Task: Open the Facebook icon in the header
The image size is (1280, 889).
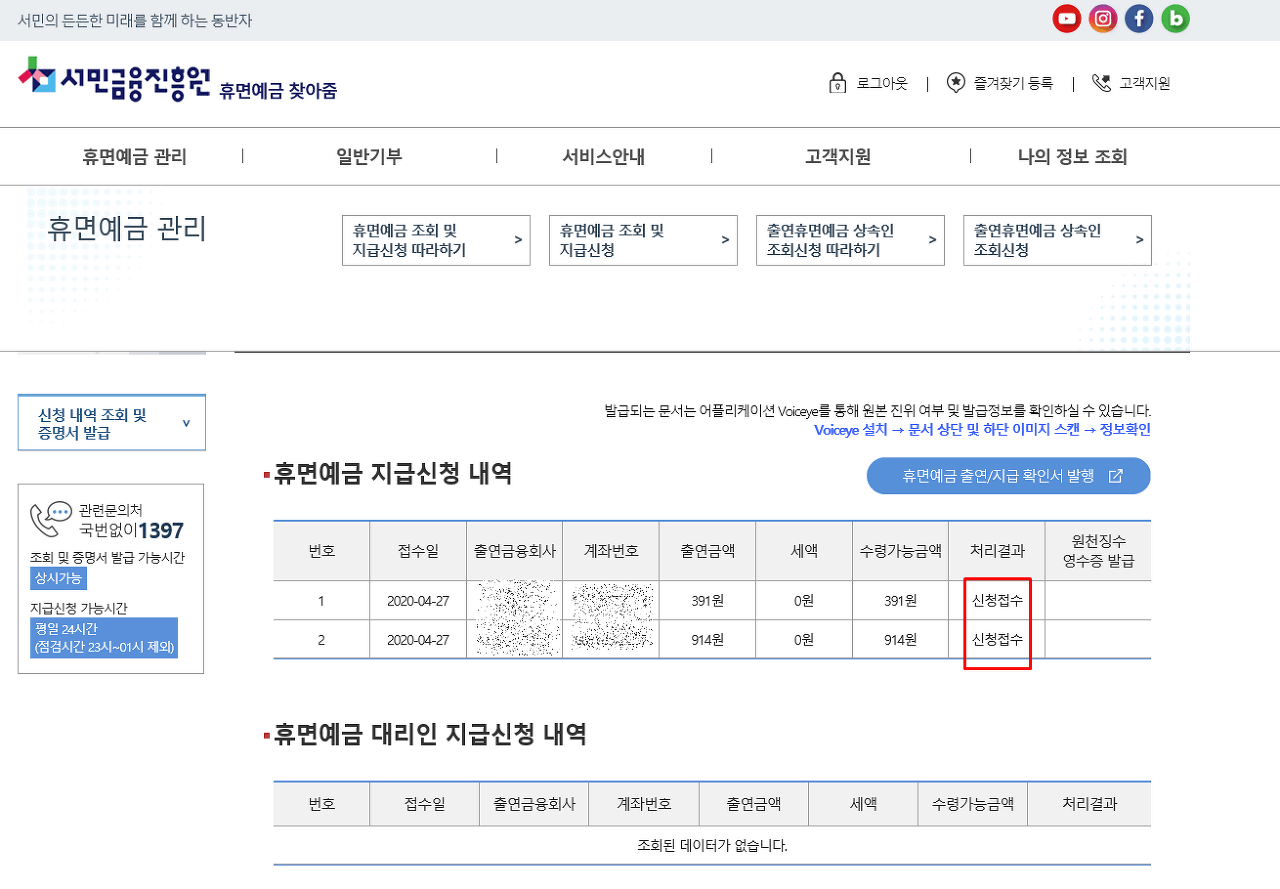Action: [1138, 18]
